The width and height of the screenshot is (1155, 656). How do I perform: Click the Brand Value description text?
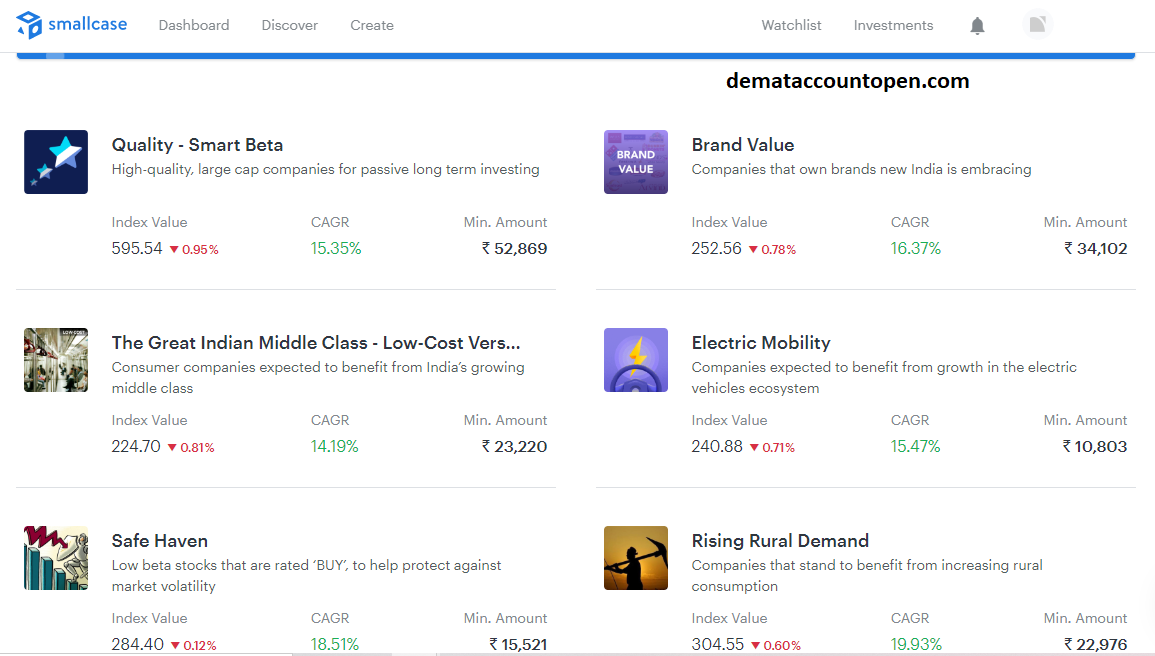861,169
